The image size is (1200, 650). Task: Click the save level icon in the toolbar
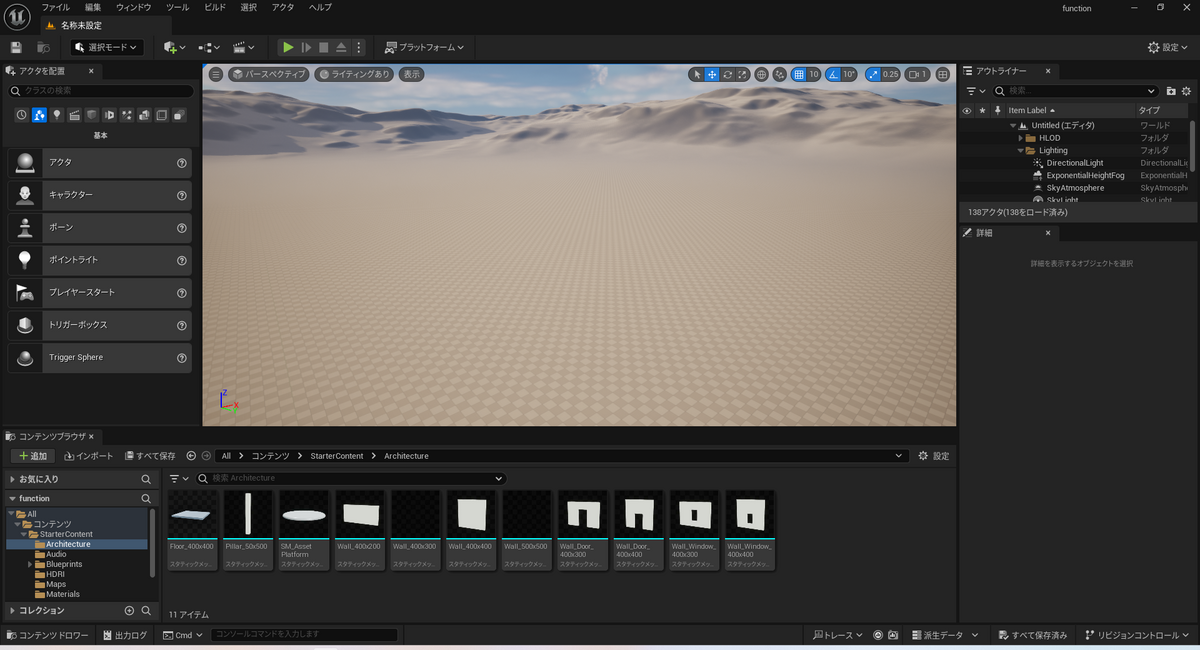tap(16, 47)
